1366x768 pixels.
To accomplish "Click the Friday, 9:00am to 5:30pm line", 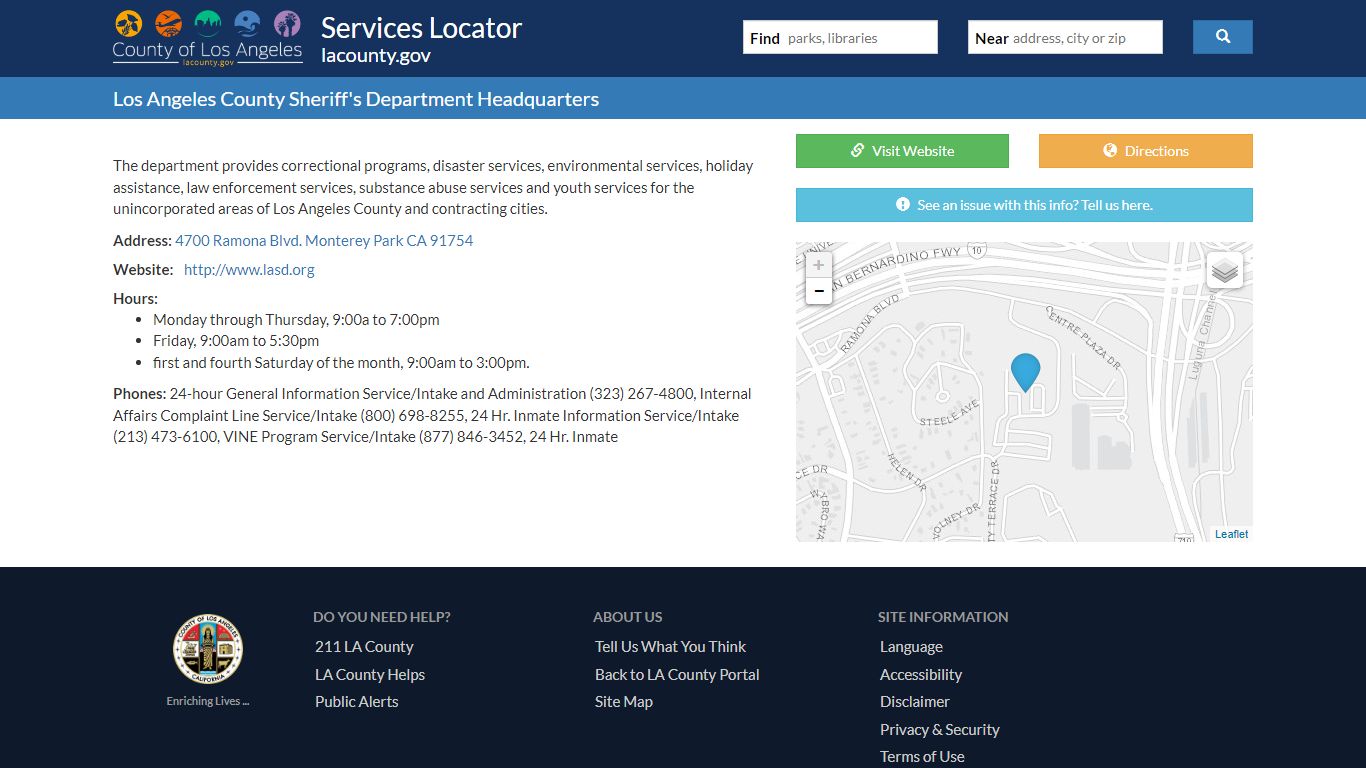I will click(x=236, y=341).
